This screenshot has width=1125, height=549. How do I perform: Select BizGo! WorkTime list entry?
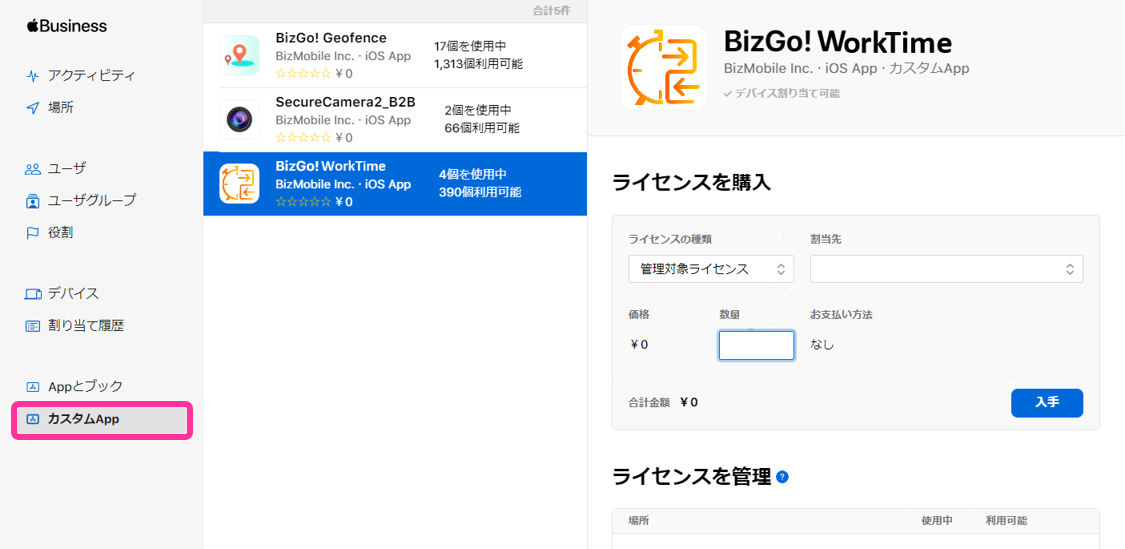[x=394, y=184]
